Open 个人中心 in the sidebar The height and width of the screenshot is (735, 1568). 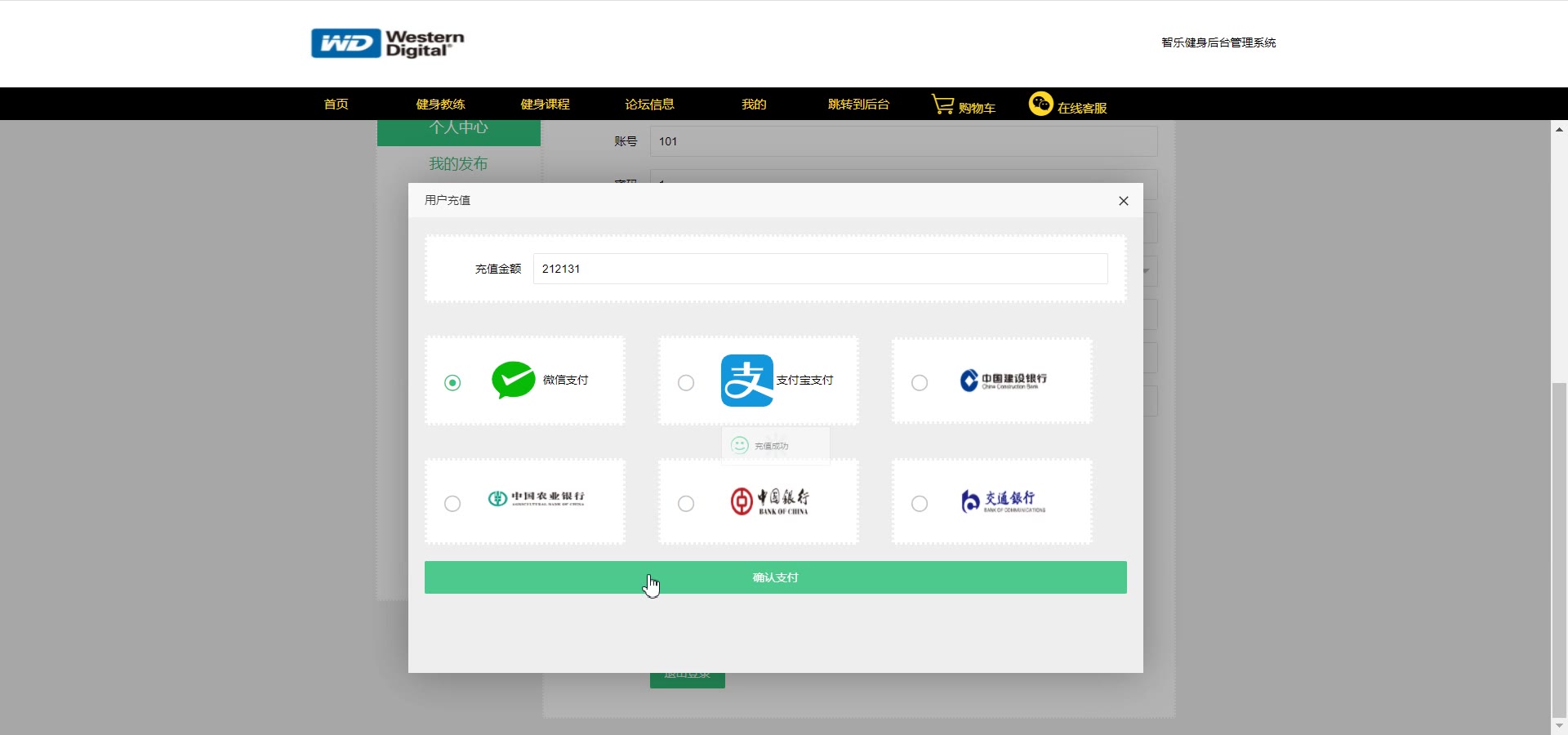pyautogui.click(x=458, y=131)
